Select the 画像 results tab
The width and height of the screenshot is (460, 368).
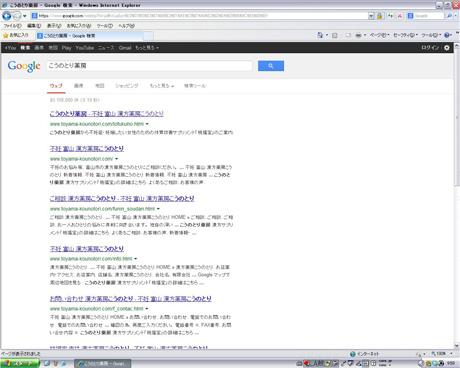tap(78, 86)
